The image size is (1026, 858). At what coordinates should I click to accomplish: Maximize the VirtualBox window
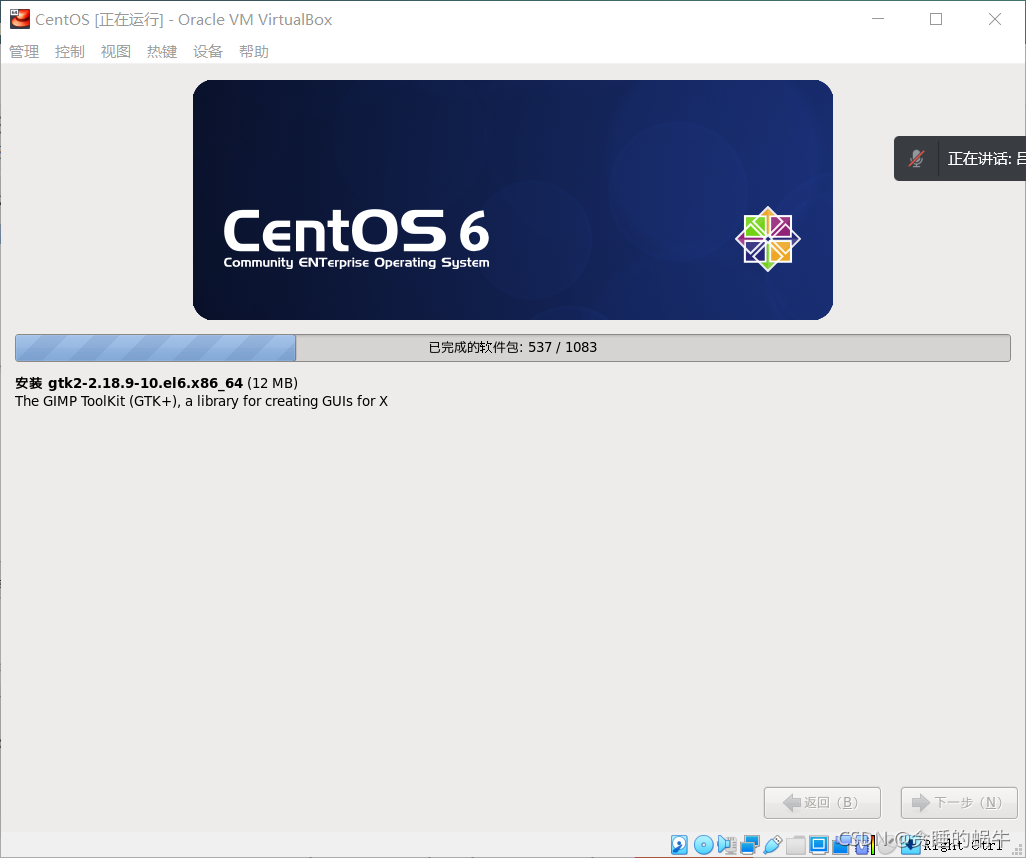coord(936,19)
